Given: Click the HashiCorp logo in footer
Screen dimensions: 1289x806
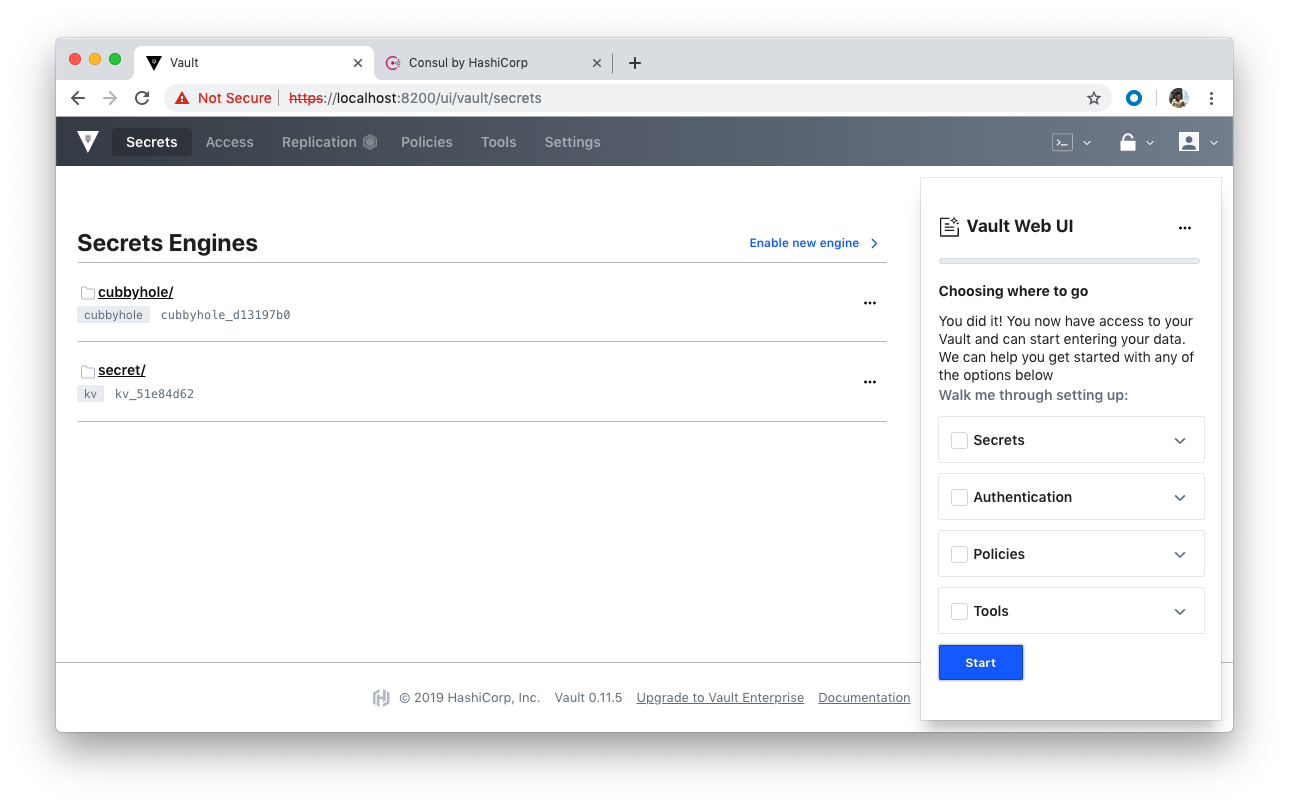Looking at the screenshot, I should pyautogui.click(x=381, y=698).
